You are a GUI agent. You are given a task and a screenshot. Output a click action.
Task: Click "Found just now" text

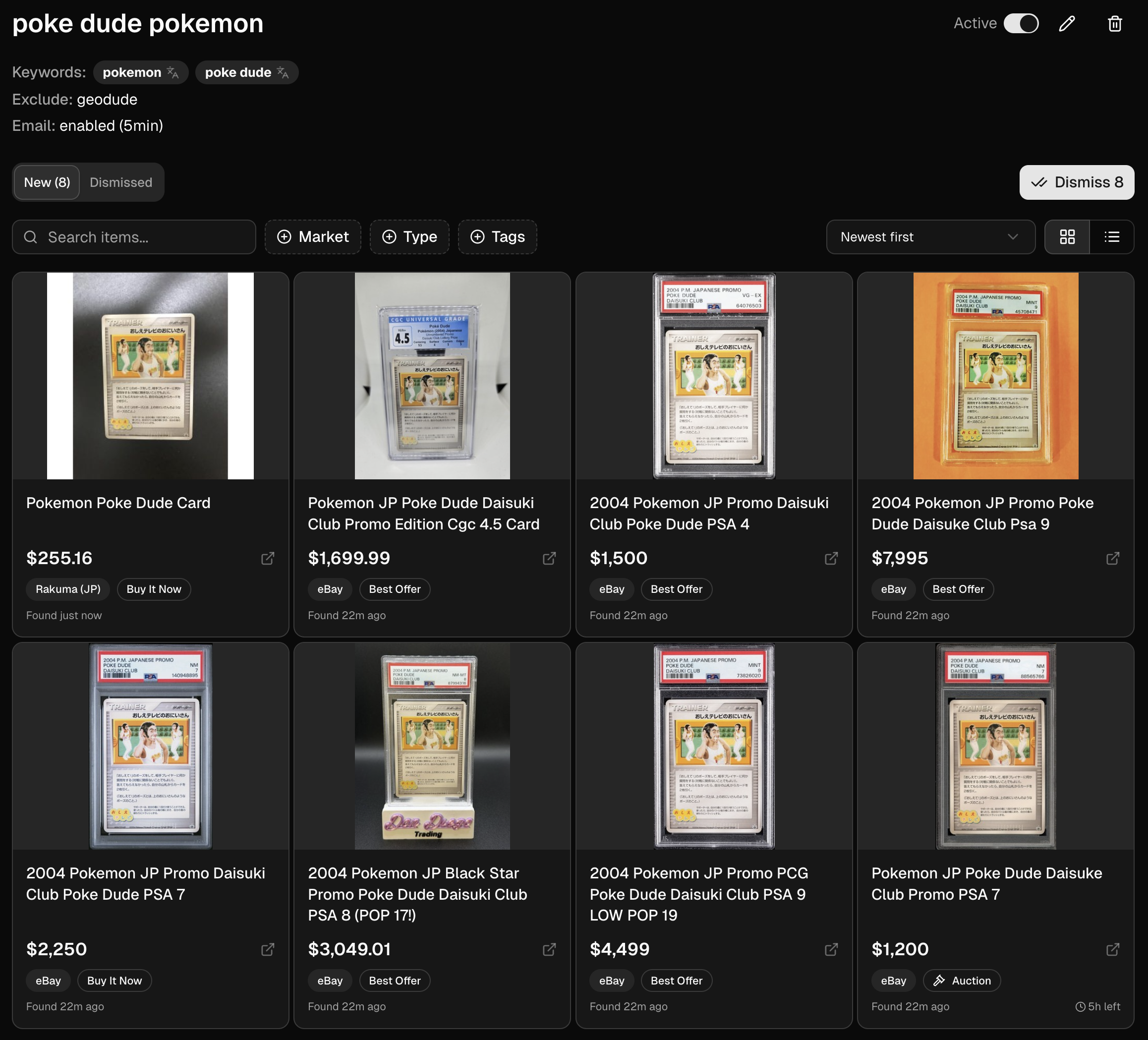tap(64, 615)
